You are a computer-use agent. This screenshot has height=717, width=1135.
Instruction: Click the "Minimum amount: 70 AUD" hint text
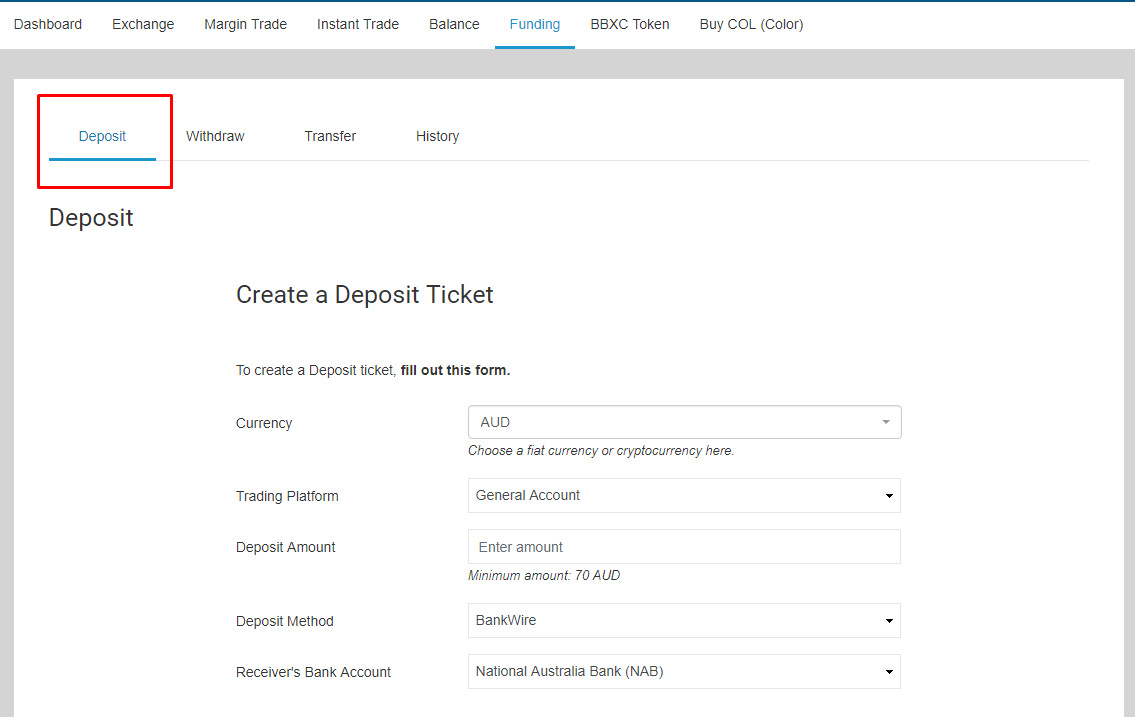click(x=544, y=575)
